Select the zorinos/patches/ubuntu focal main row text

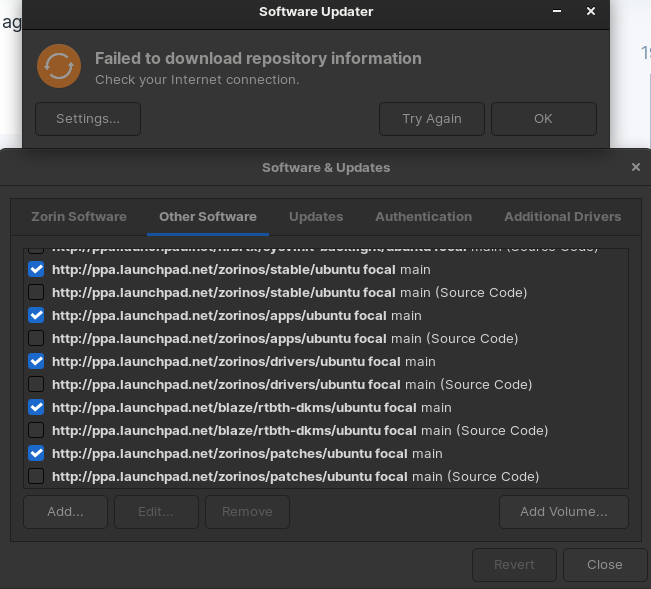point(247,454)
